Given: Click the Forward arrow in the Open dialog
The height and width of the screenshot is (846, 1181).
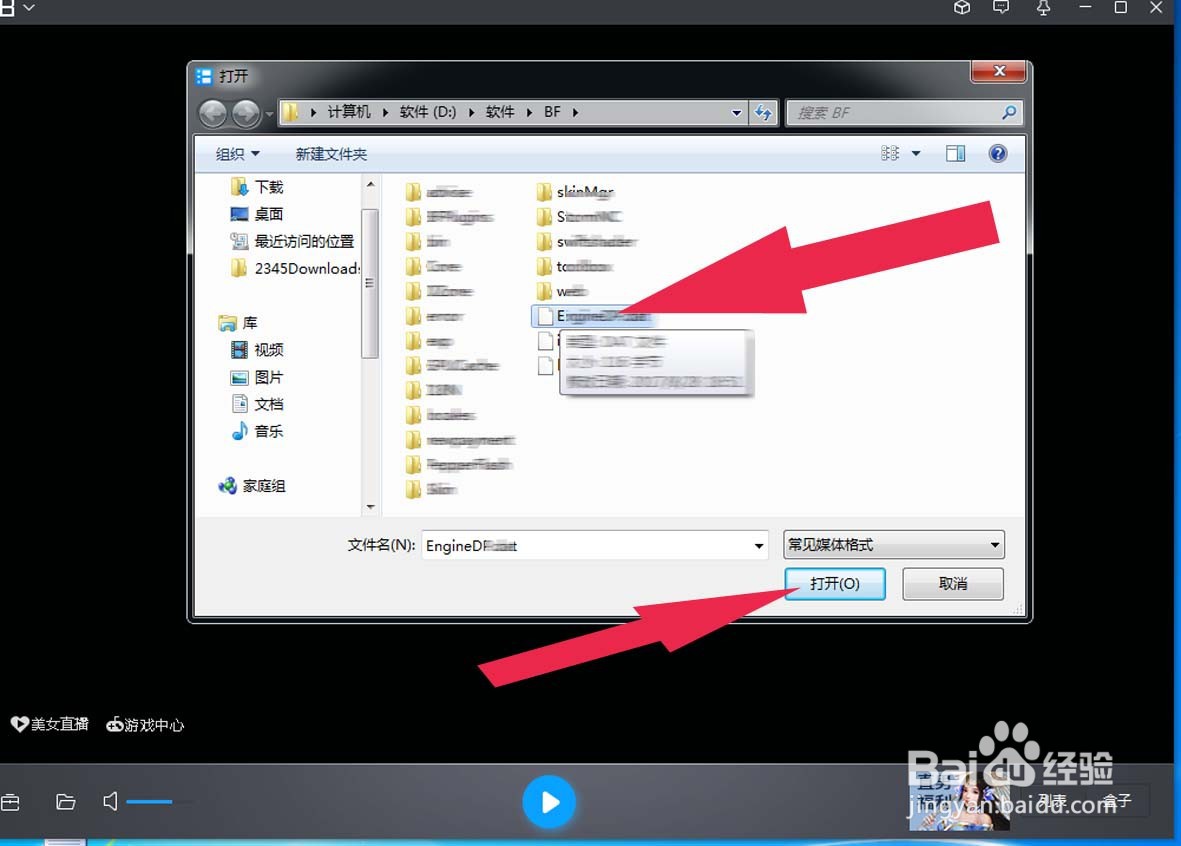Looking at the screenshot, I should pyautogui.click(x=246, y=114).
